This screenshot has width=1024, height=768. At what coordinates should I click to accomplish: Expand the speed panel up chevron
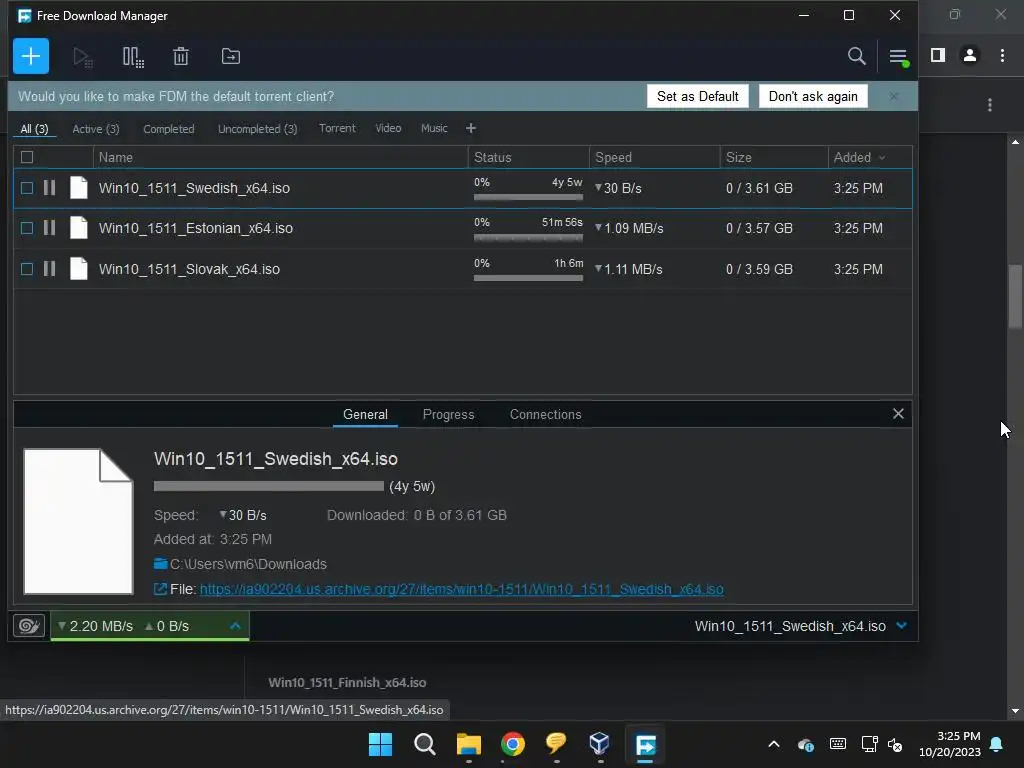tap(236, 626)
